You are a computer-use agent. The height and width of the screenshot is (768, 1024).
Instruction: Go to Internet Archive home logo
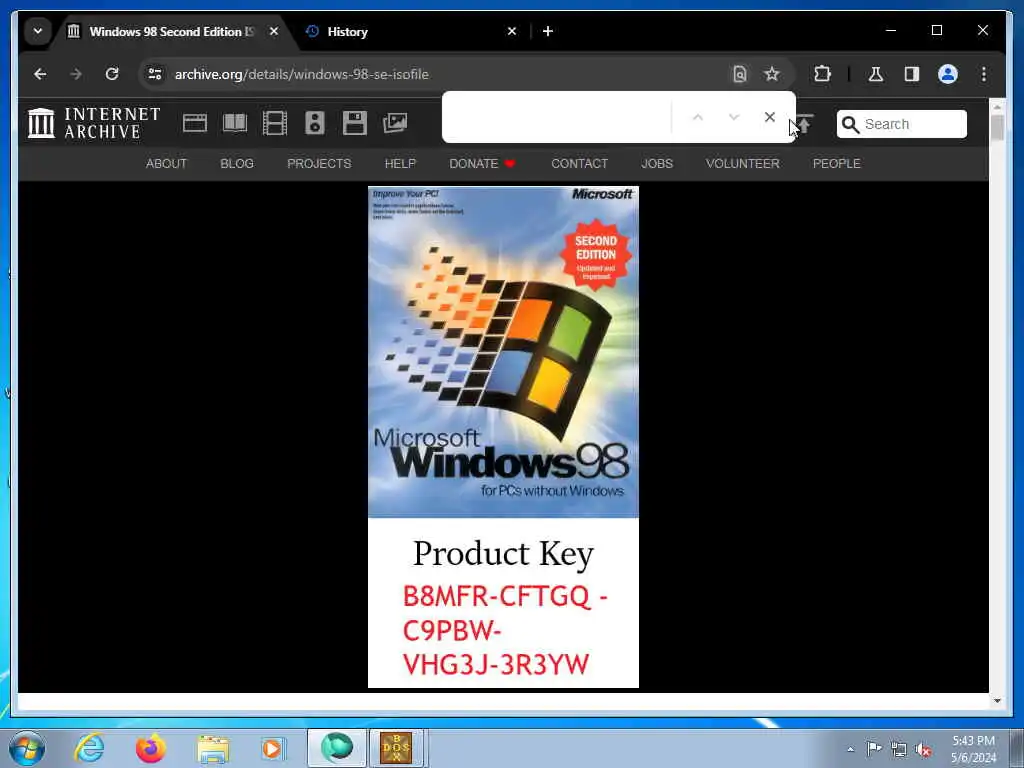(x=94, y=123)
